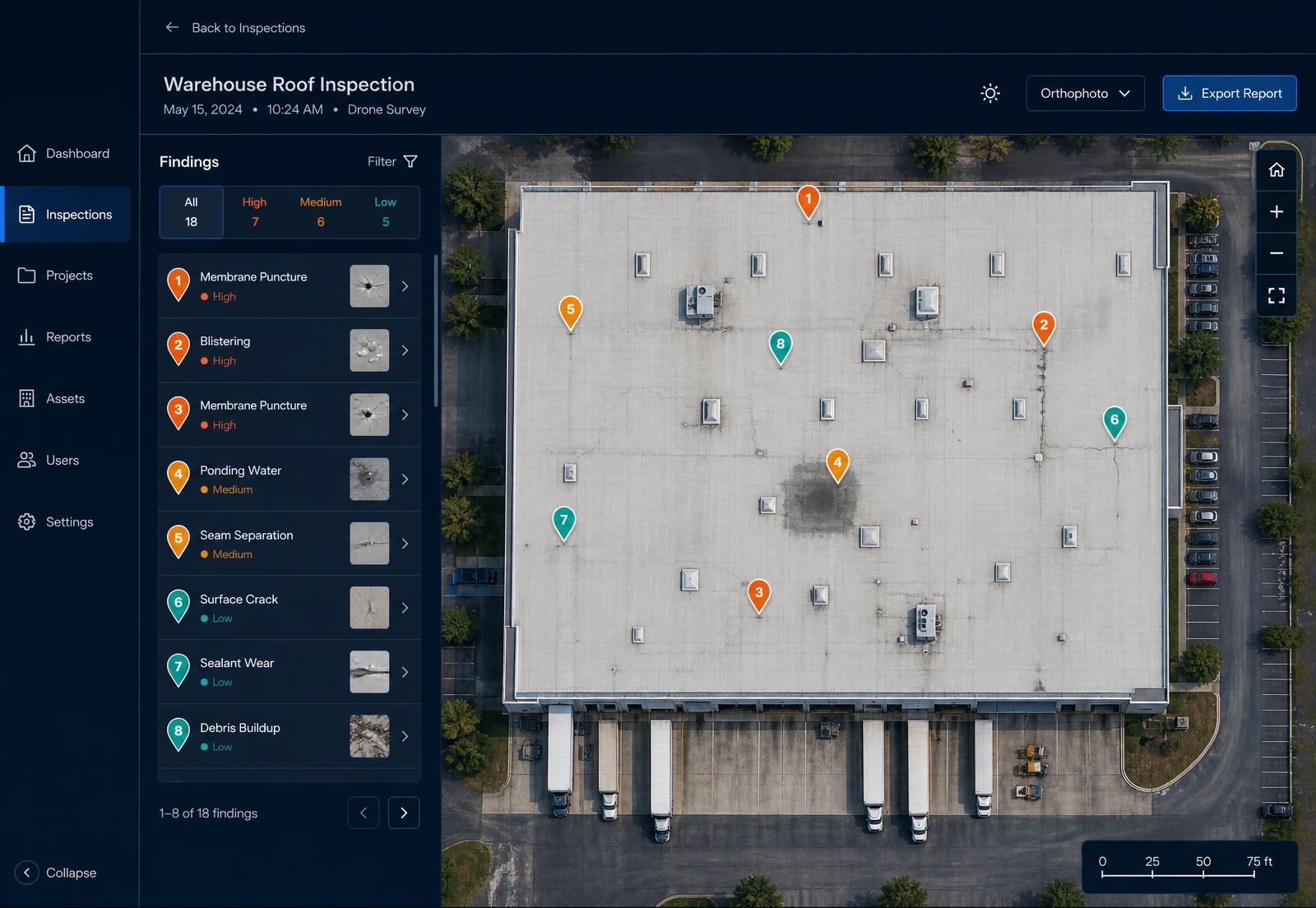The image size is (1316, 908).
Task: Click list pin icon for Surface Crack
Action: click(178, 605)
